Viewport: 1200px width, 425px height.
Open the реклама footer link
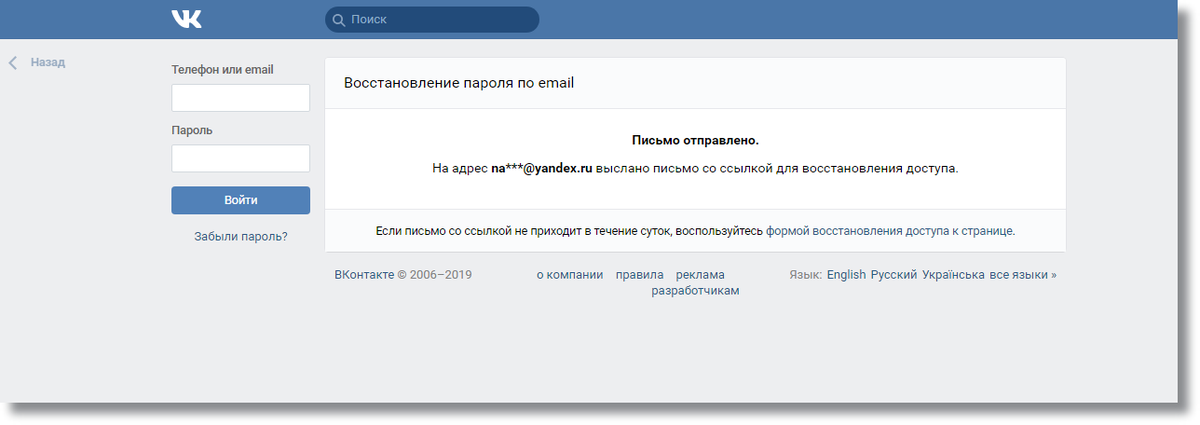[700, 275]
